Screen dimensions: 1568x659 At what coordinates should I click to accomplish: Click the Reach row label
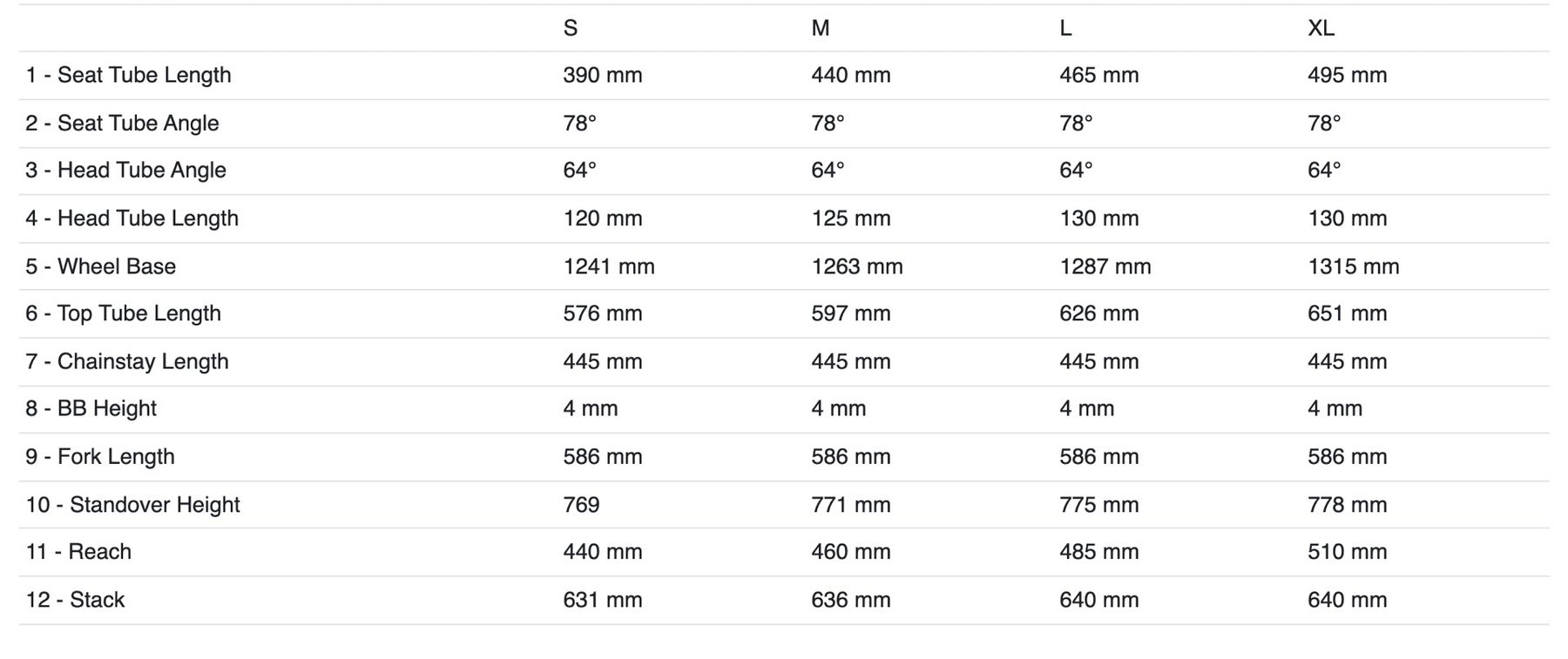[x=78, y=552]
